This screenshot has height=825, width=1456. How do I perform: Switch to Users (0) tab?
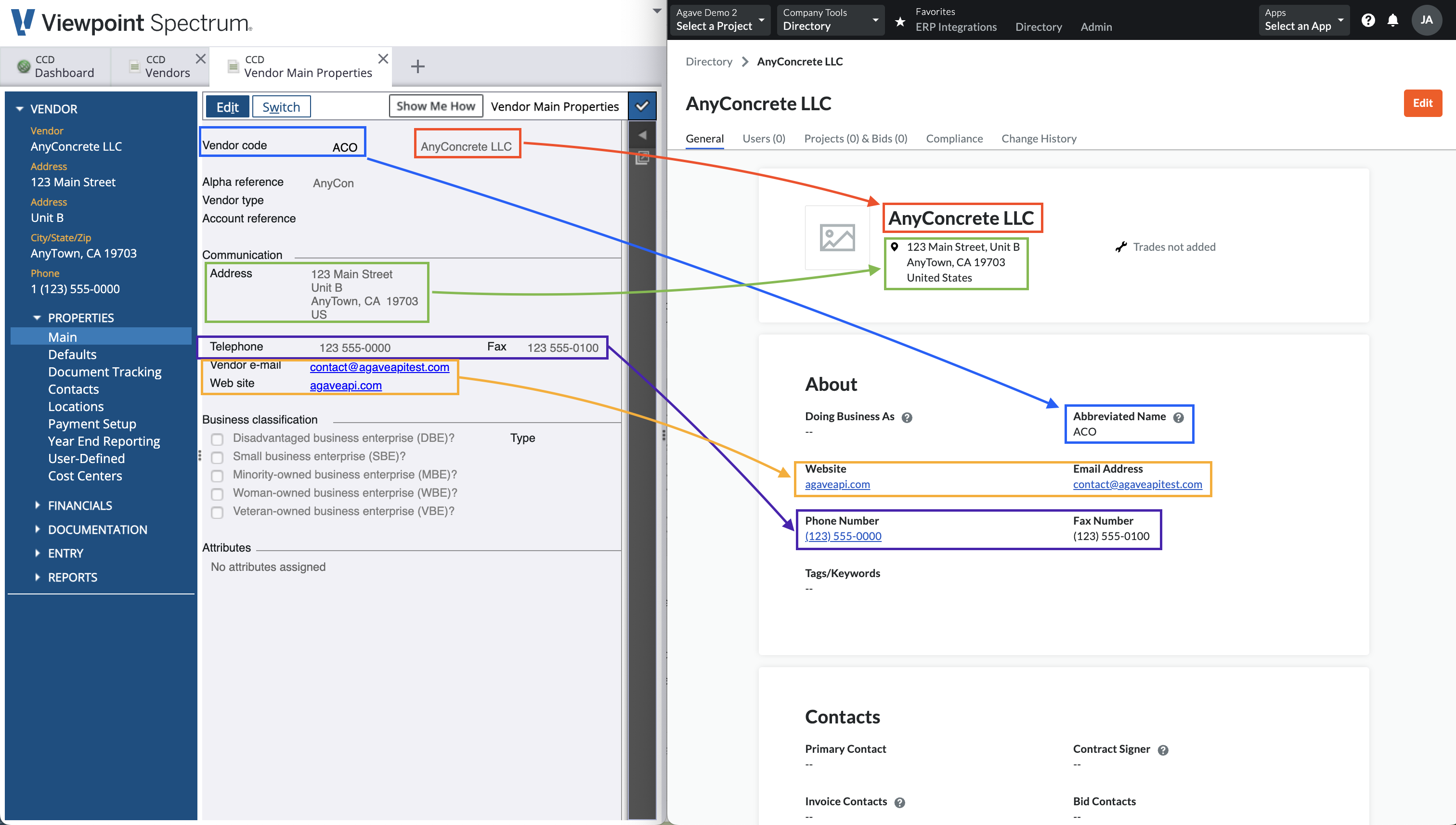764,138
